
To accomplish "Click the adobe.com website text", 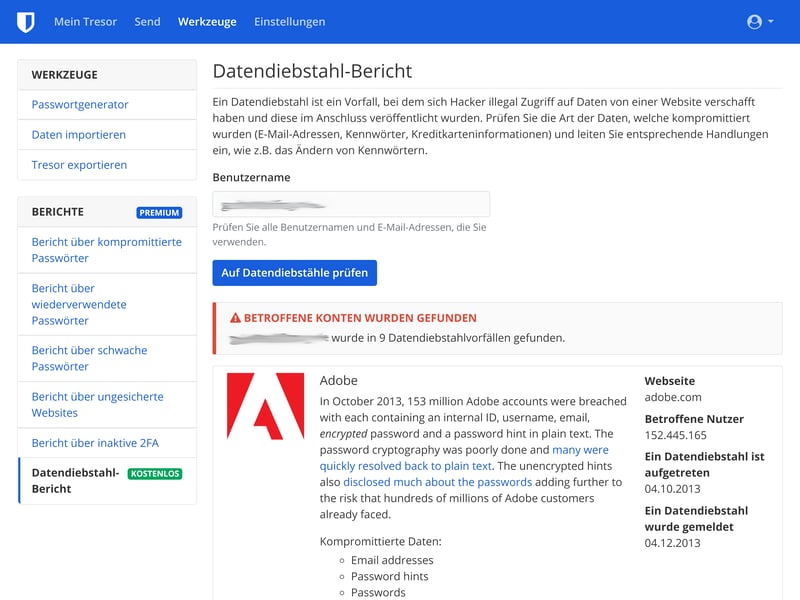I will click(x=672, y=397).
